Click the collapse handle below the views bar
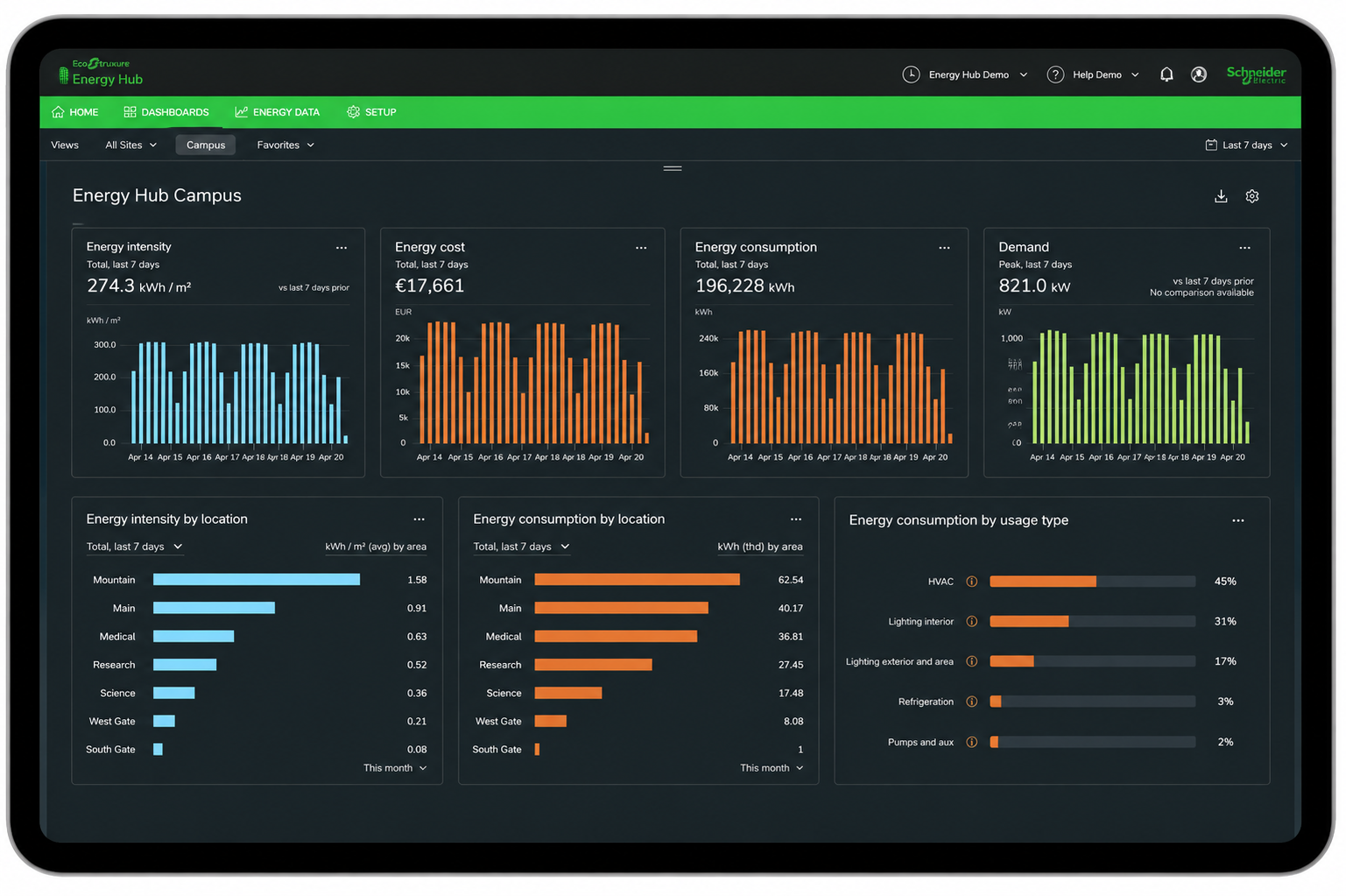The width and height of the screenshot is (1346, 896). point(673,168)
